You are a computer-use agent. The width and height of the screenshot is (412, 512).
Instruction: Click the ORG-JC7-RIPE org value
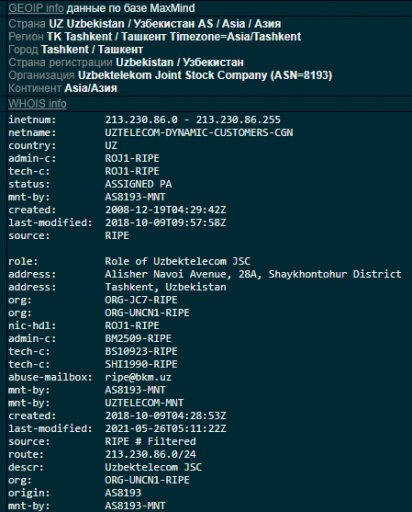pyautogui.click(x=141, y=300)
